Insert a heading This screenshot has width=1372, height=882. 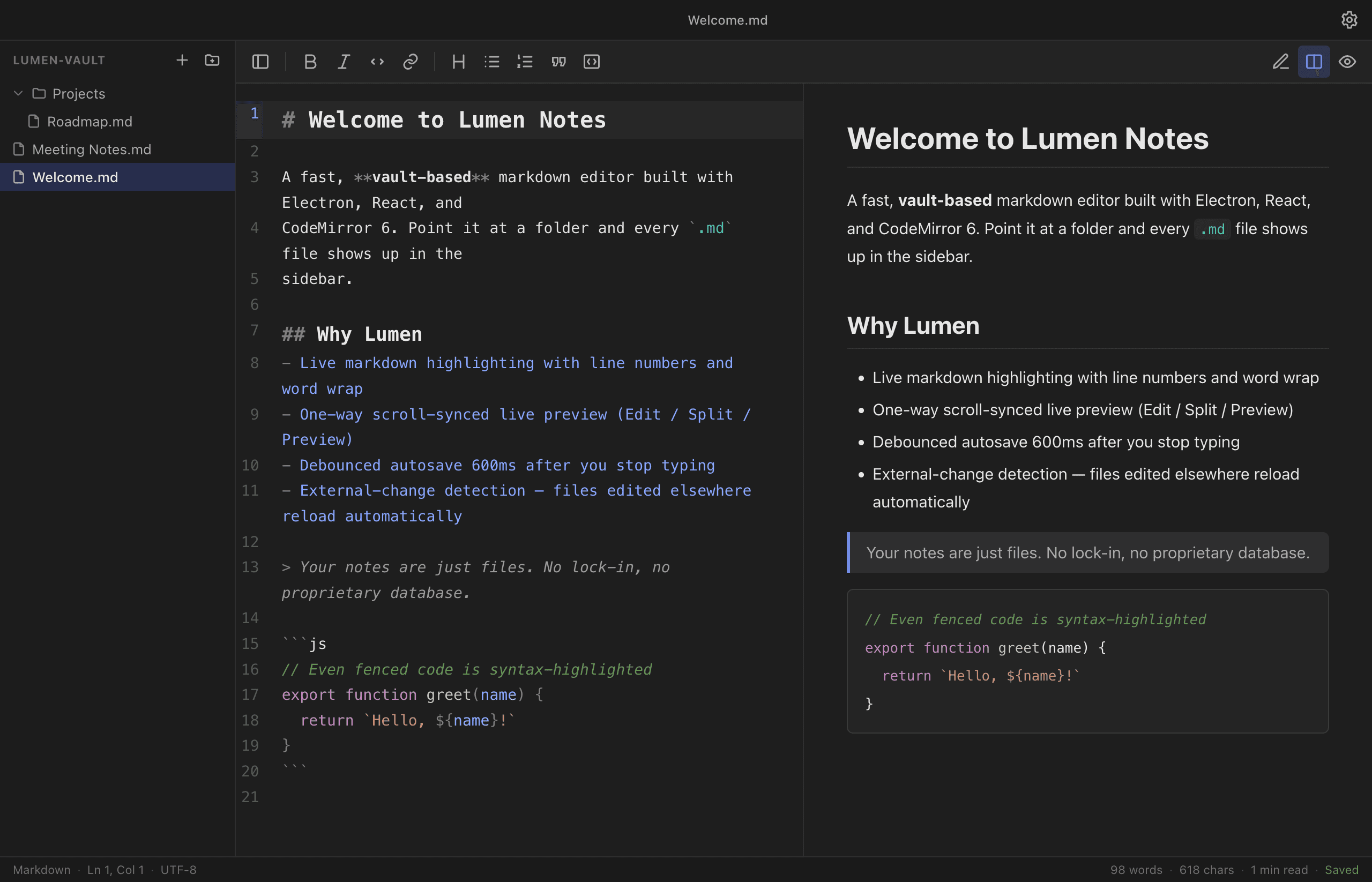click(458, 62)
